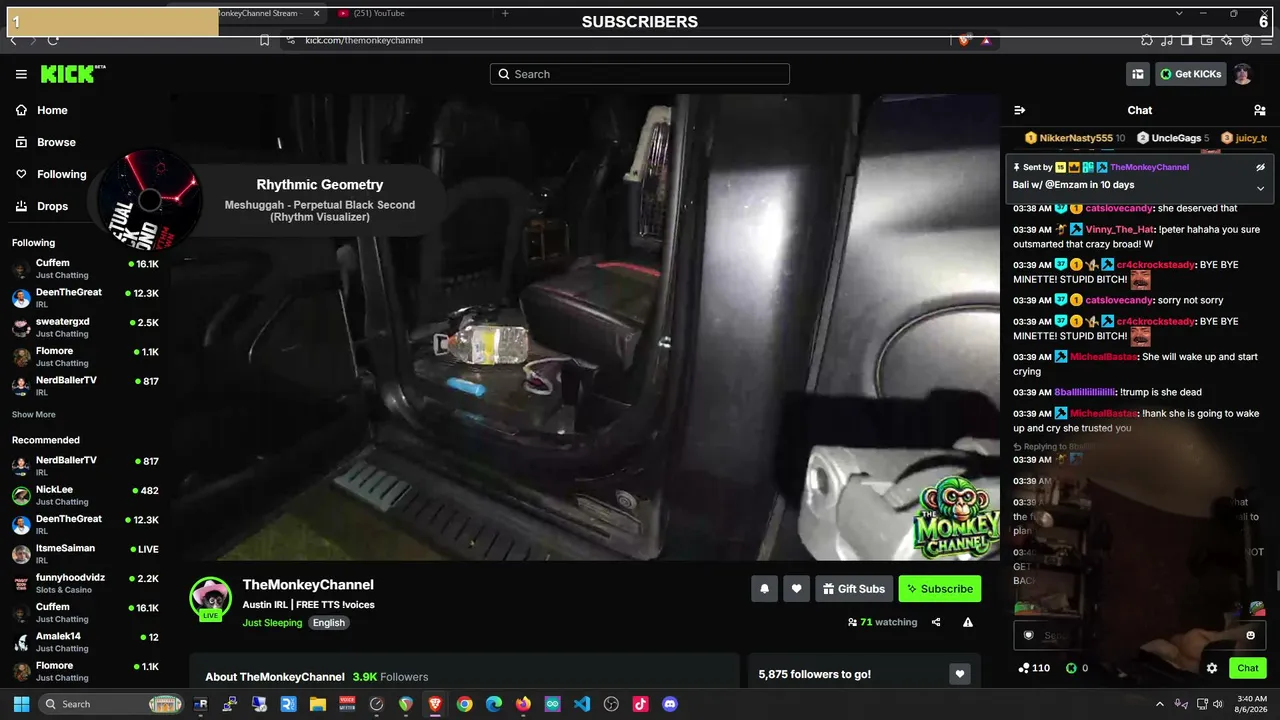The height and width of the screenshot is (720, 1280).
Task: Open the Brave VPN shield icon
Action: (1246, 40)
